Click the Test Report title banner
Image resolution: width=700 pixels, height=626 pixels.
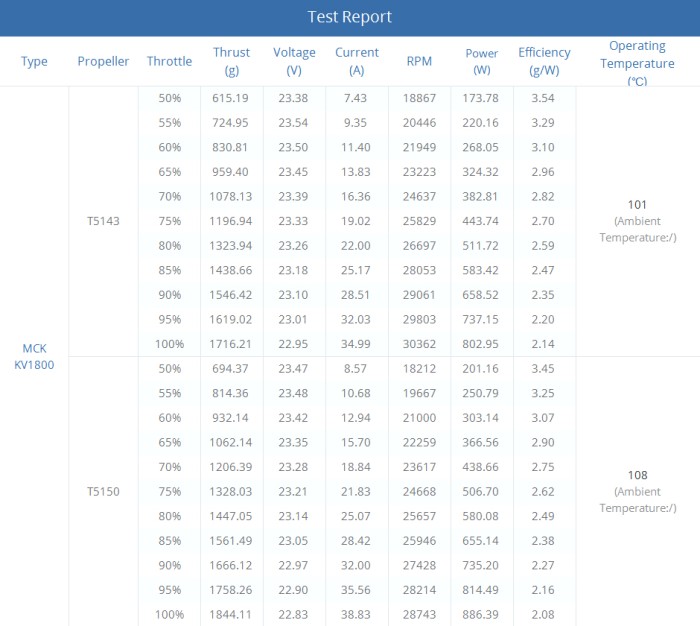click(x=350, y=17)
